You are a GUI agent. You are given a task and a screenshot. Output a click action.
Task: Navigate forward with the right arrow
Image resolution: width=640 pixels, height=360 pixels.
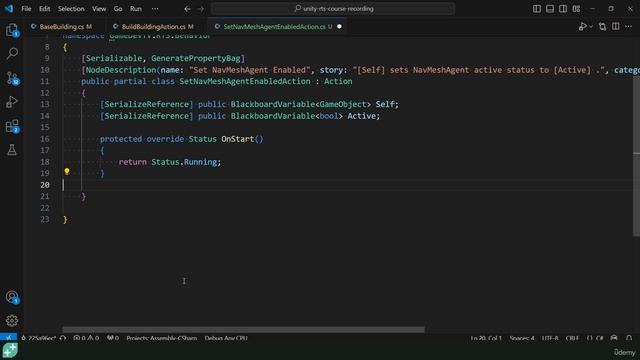pyautogui.click(x=200, y=9)
